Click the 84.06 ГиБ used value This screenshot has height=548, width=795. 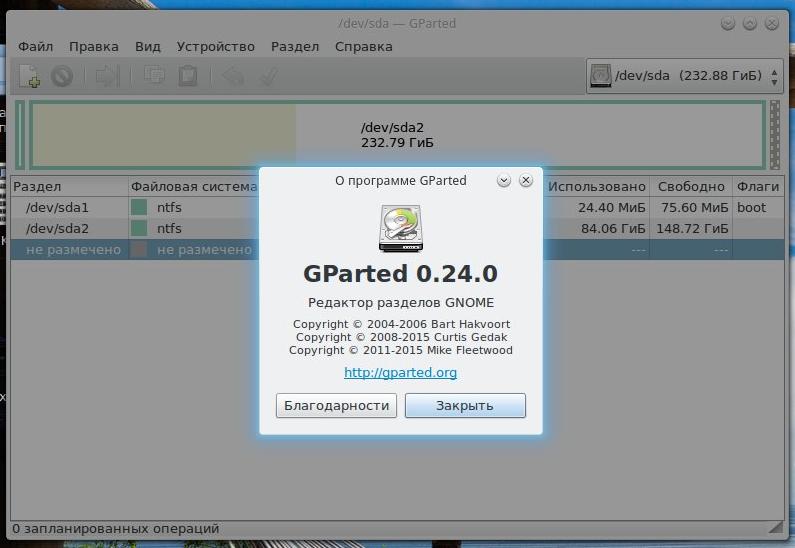[613, 229]
